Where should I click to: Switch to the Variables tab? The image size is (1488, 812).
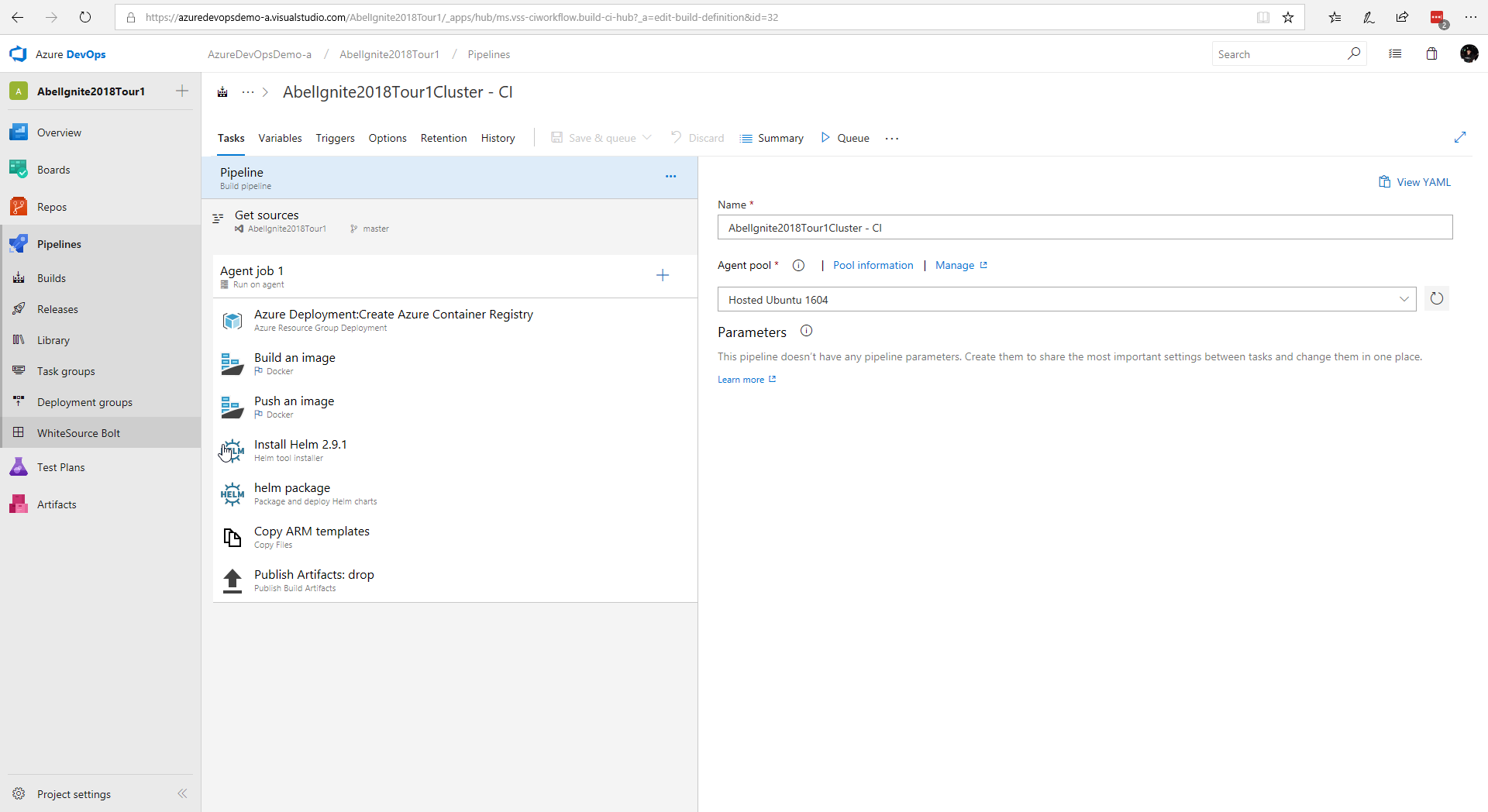pyautogui.click(x=280, y=138)
